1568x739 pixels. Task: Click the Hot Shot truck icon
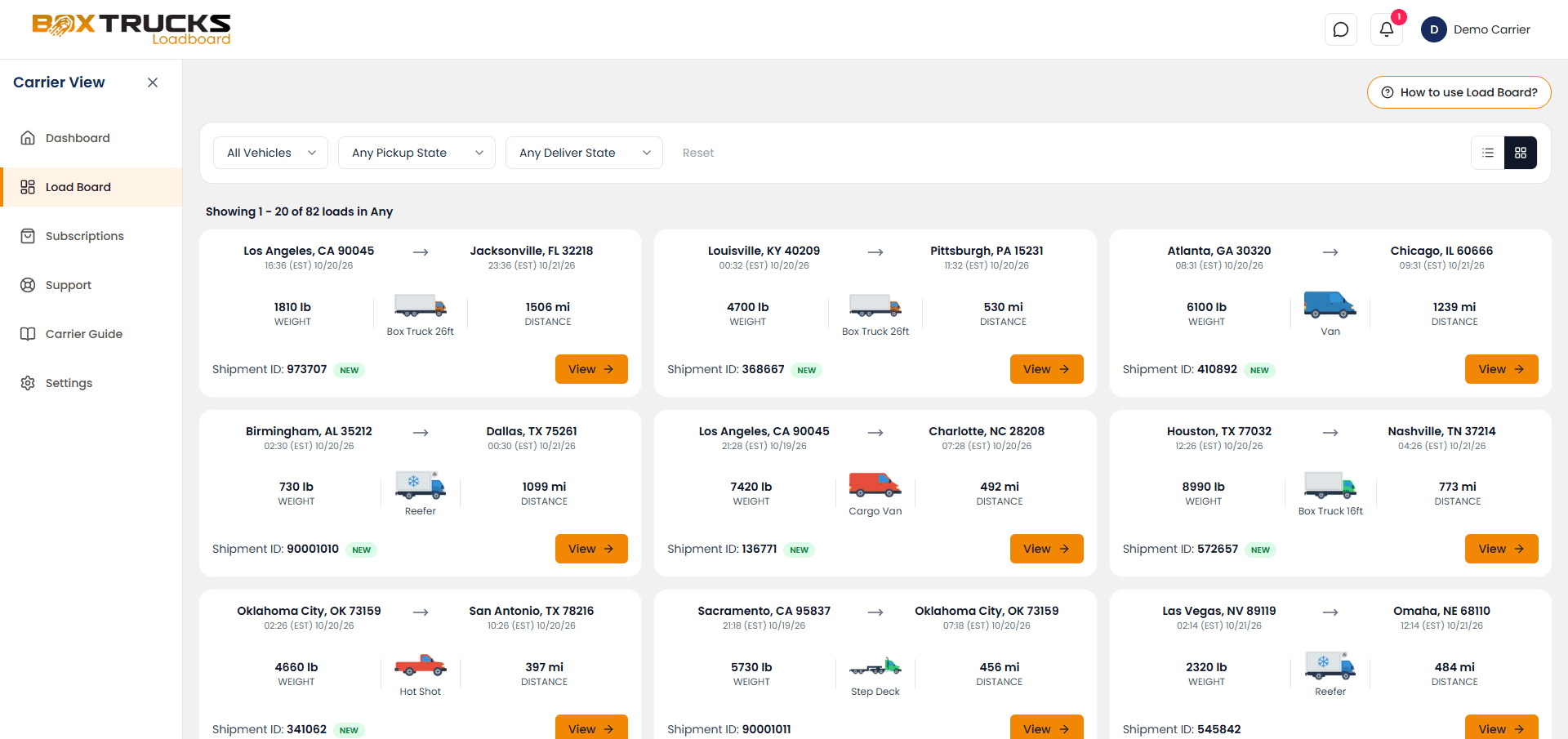pyautogui.click(x=421, y=666)
